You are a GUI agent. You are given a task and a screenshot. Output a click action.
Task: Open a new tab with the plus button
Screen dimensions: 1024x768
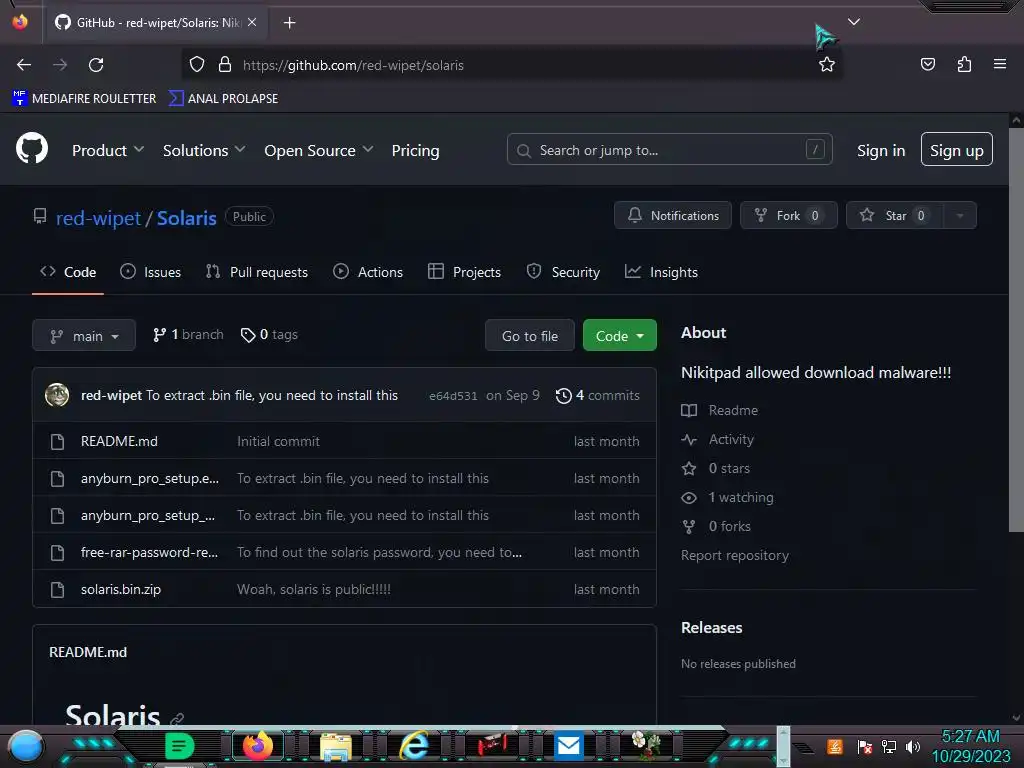point(289,23)
